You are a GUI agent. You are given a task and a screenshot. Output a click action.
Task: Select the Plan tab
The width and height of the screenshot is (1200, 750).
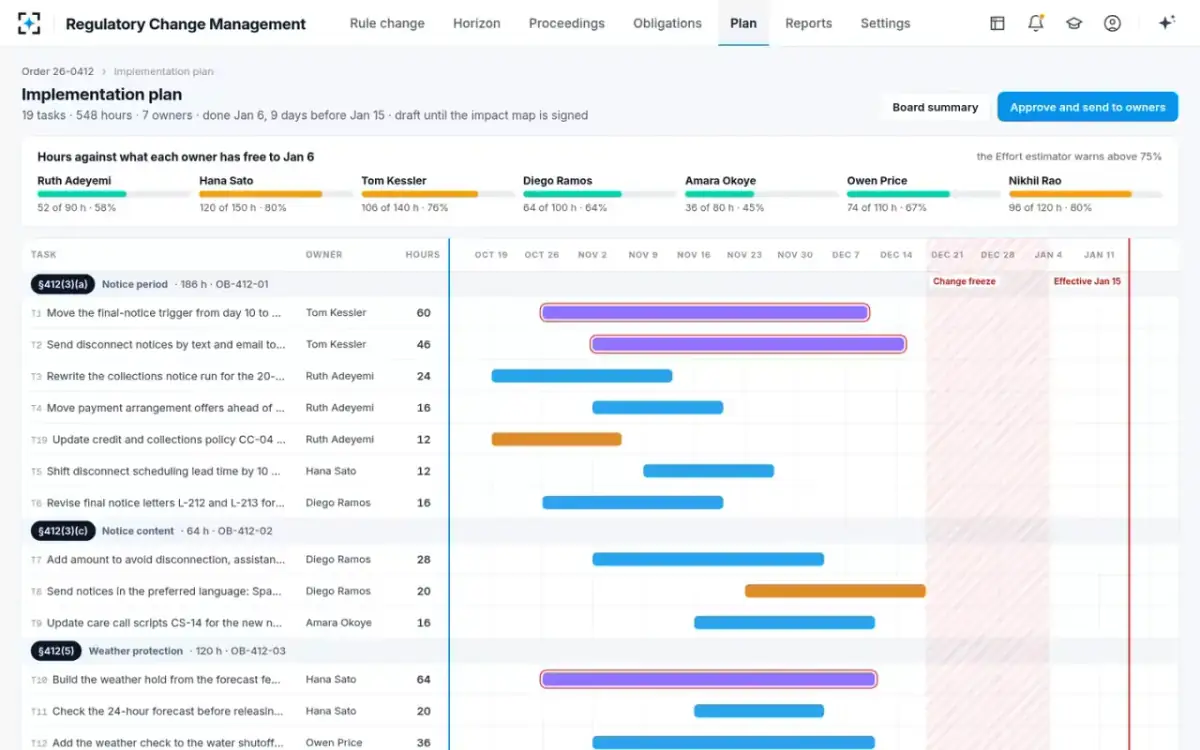tap(743, 23)
